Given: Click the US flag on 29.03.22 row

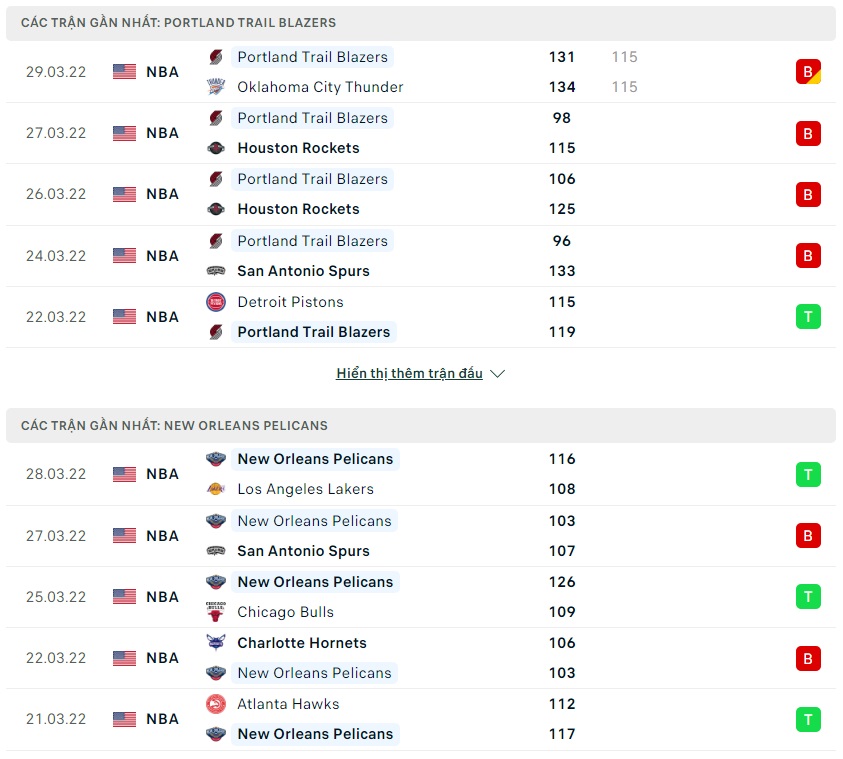Looking at the screenshot, I should pos(124,72).
